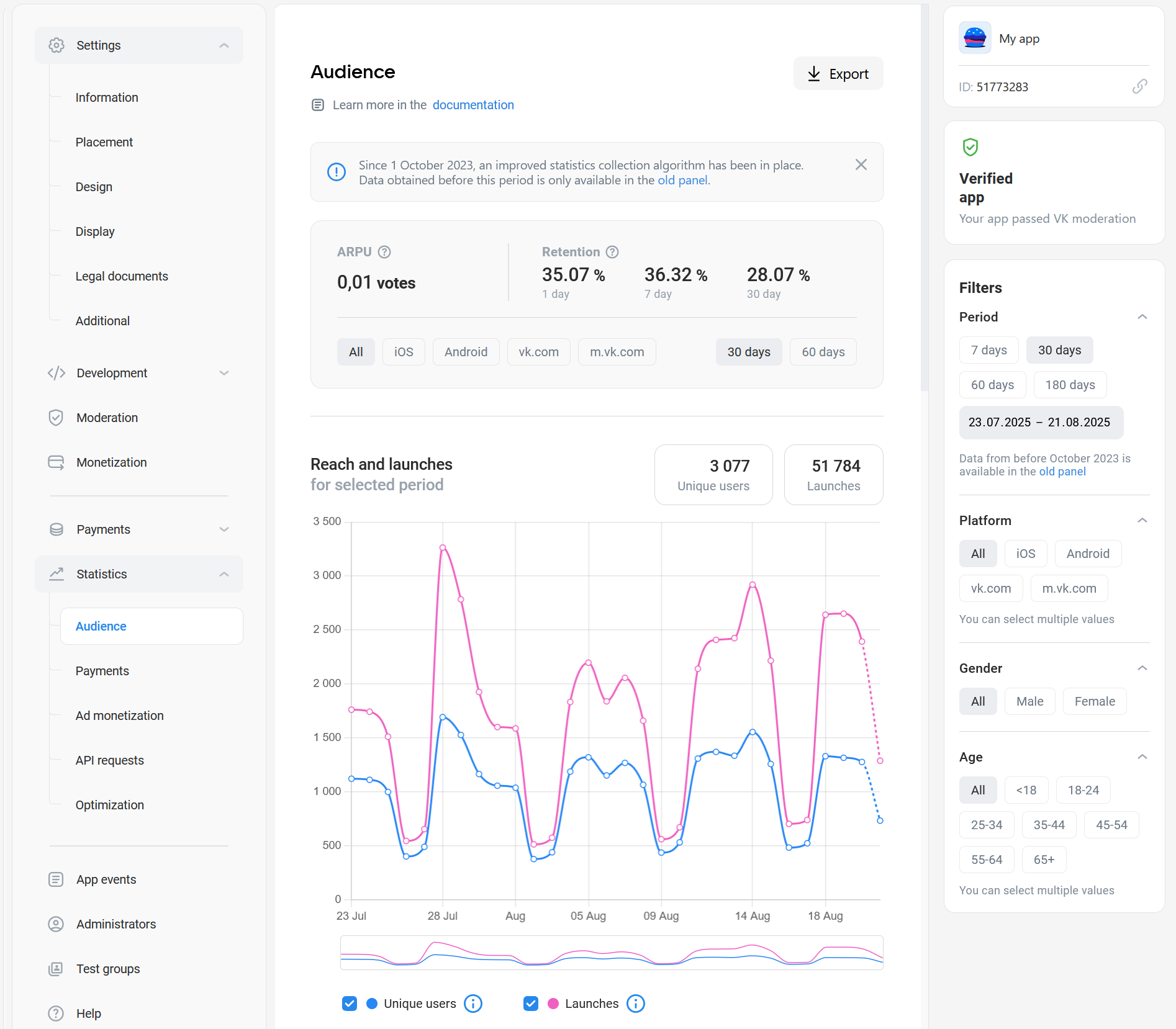The image size is (1176, 1029).
Task: Open the documentation link
Action: point(473,105)
